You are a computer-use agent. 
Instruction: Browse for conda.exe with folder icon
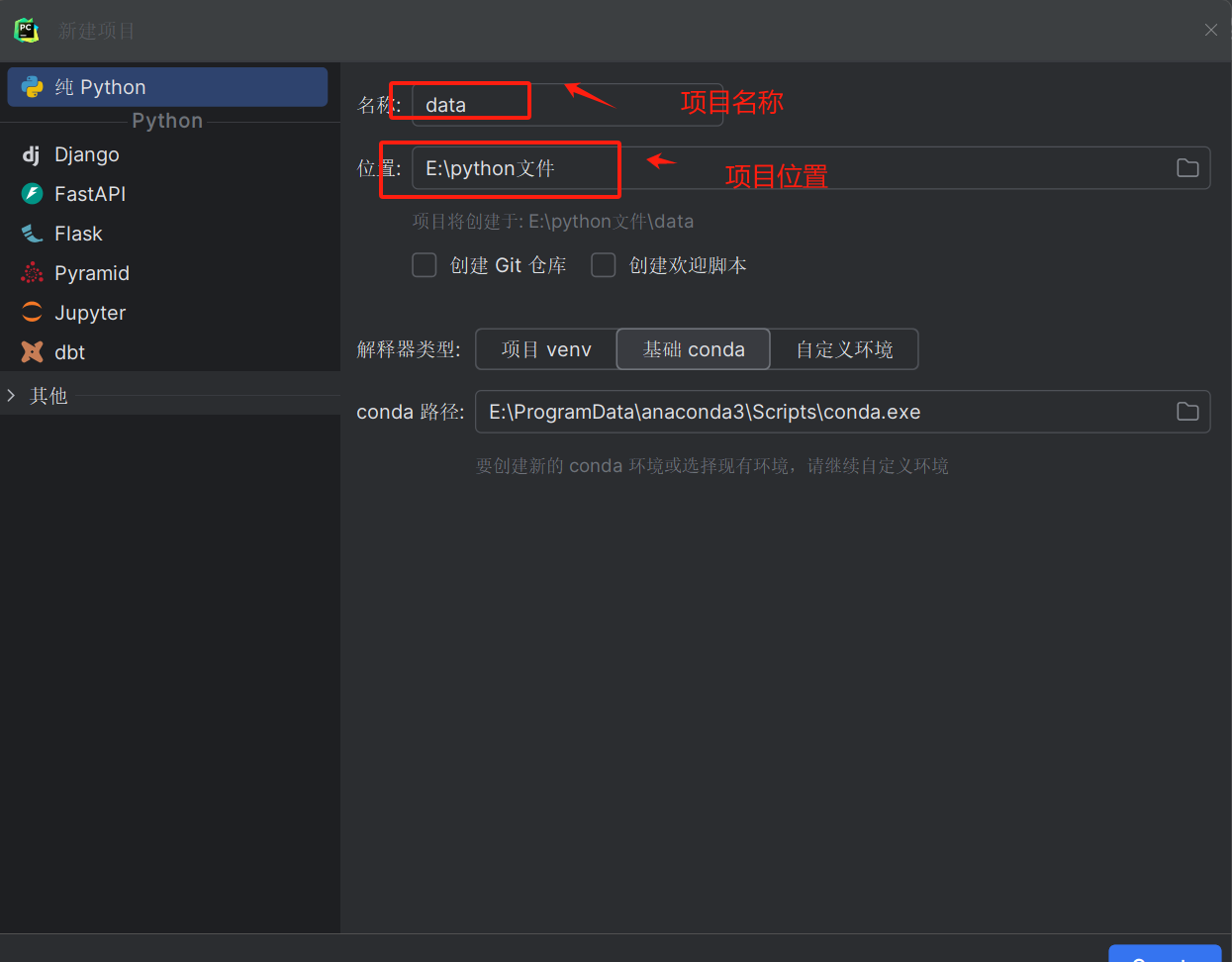click(x=1187, y=412)
